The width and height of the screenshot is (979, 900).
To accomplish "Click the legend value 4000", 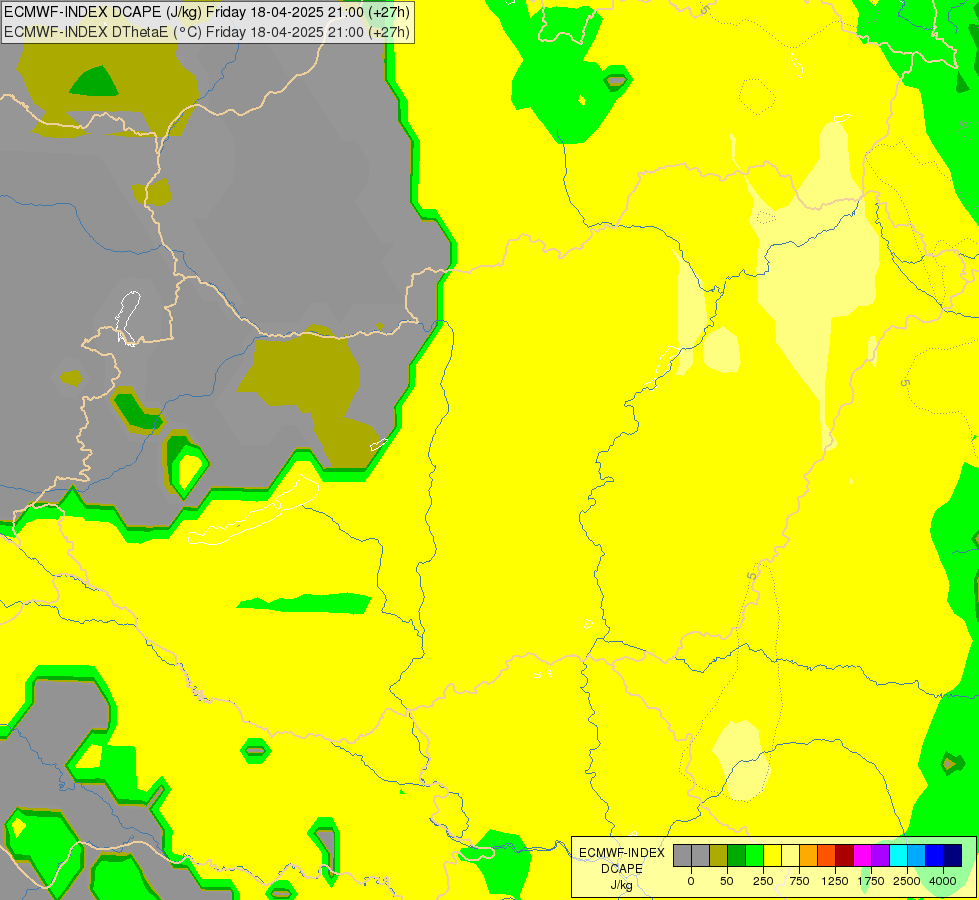I will [943, 881].
